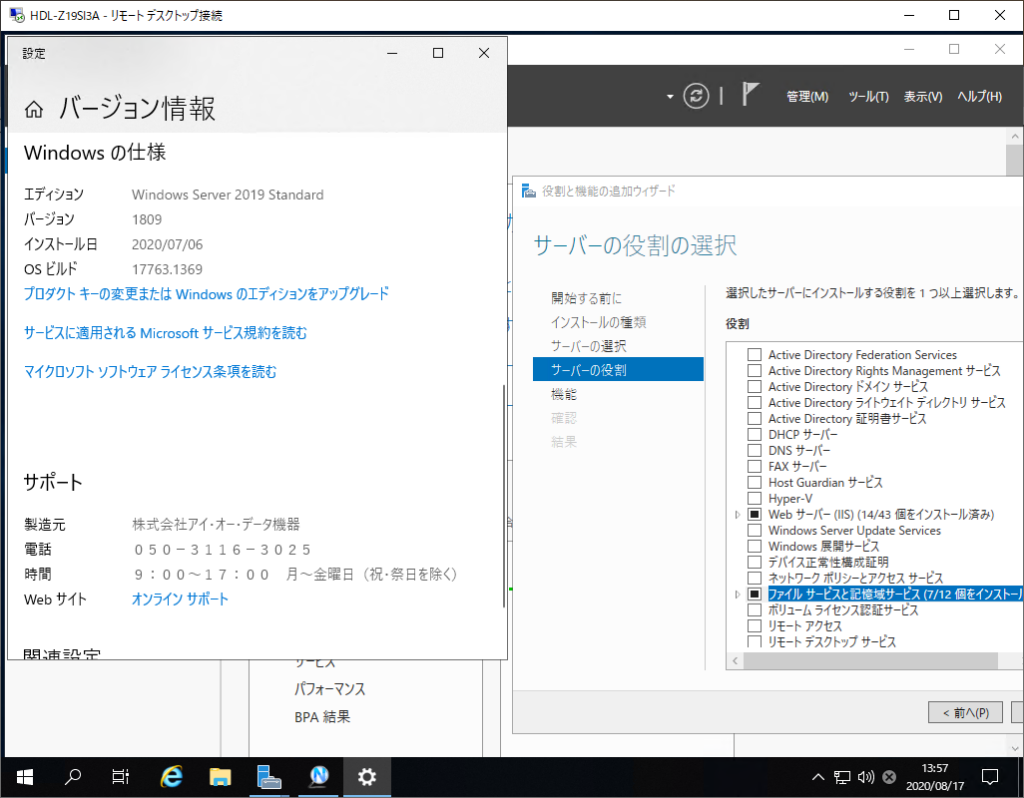This screenshot has width=1024, height=798.
Task: Show hidden system tray icons
Action: pos(818,777)
